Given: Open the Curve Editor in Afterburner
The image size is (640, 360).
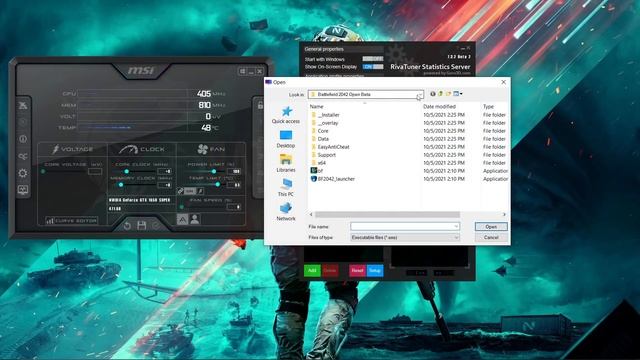Looking at the screenshot, I should coord(71,220).
